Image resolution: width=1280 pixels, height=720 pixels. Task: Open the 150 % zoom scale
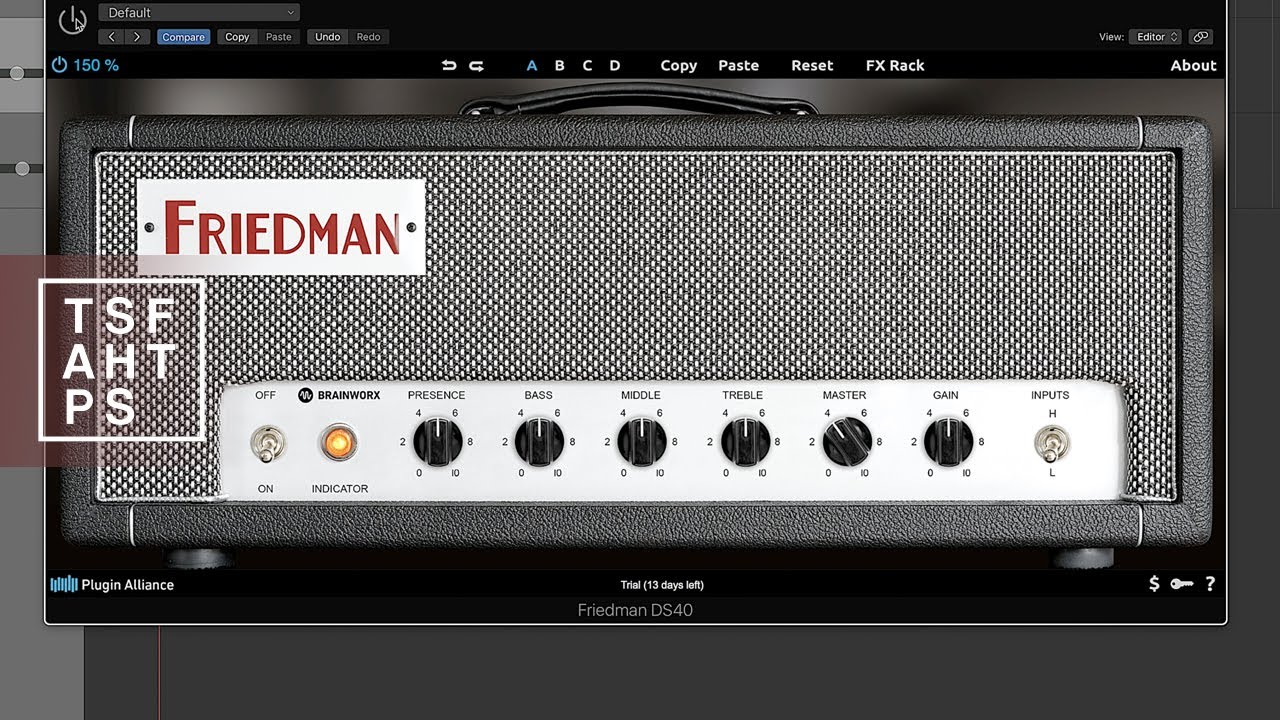click(x=96, y=65)
